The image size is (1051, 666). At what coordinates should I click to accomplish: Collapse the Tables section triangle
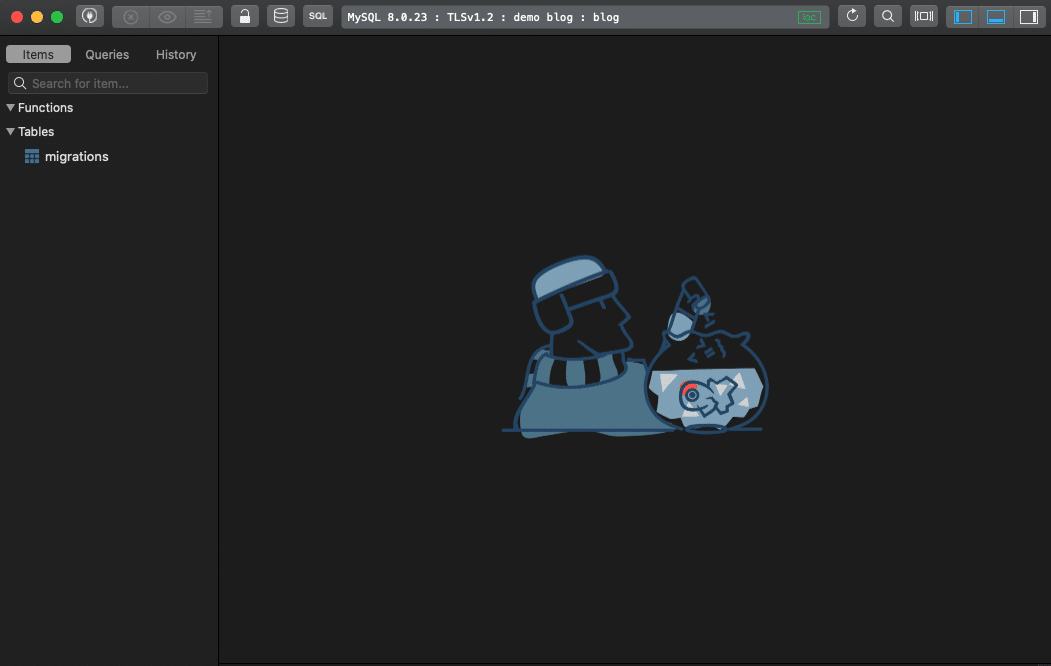(x=10, y=131)
